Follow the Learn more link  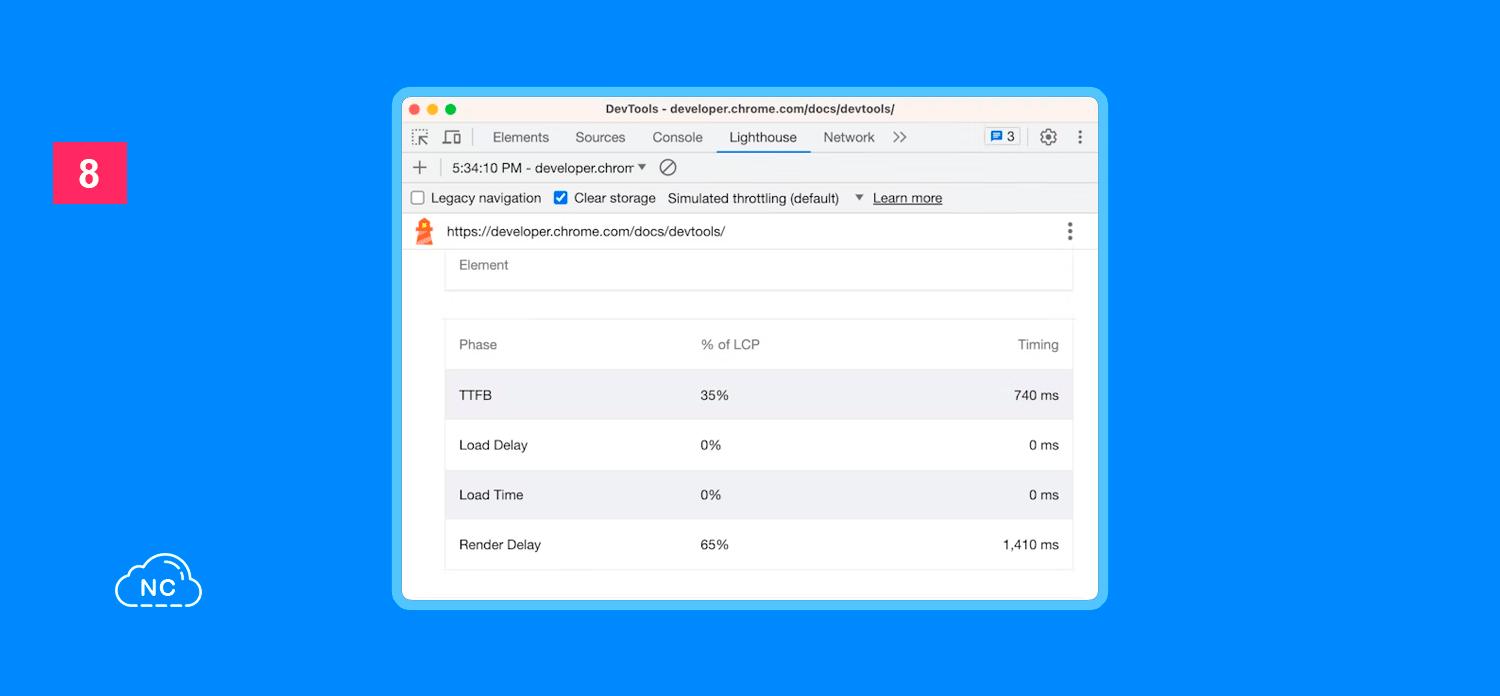pyautogui.click(x=907, y=198)
